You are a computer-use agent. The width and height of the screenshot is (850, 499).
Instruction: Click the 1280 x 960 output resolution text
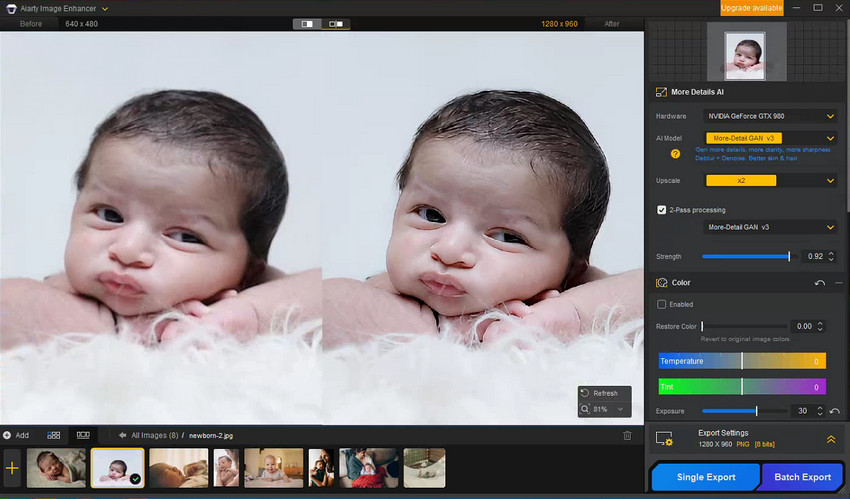coord(559,24)
